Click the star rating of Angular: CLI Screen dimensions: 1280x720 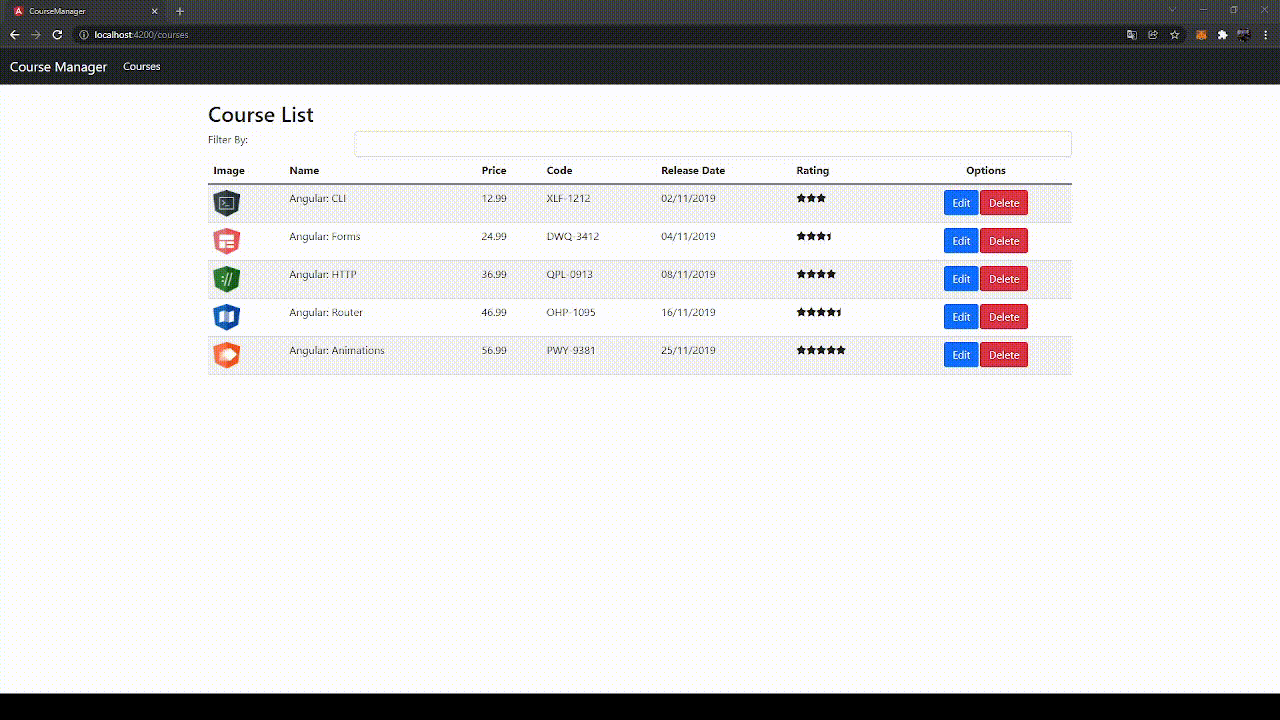pyautogui.click(x=811, y=198)
